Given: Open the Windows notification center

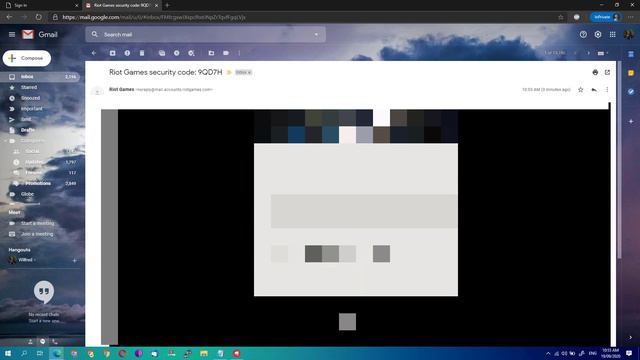Looking at the screenshot, I should click(x=629, y=353).
